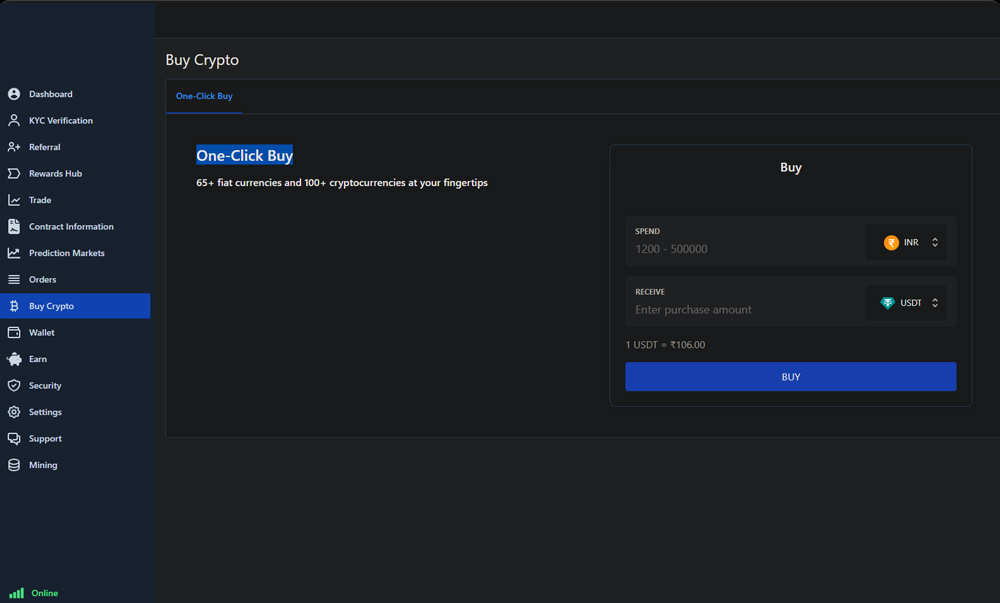Click the Spend amount input field
1000x603 pixels.
click(x=745, y=249)
